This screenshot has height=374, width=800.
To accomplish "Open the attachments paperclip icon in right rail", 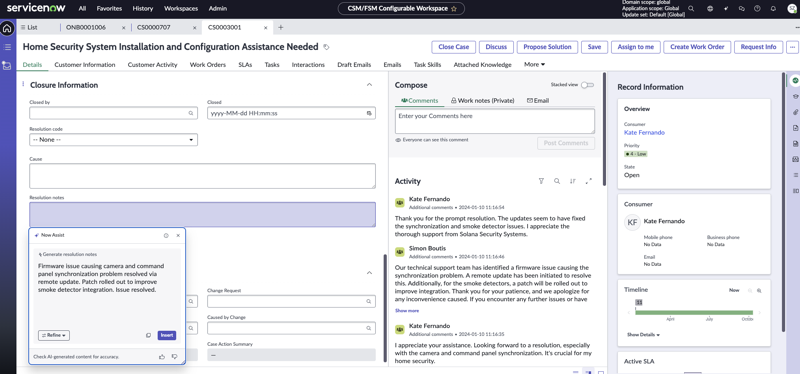I will pos(795,112).
